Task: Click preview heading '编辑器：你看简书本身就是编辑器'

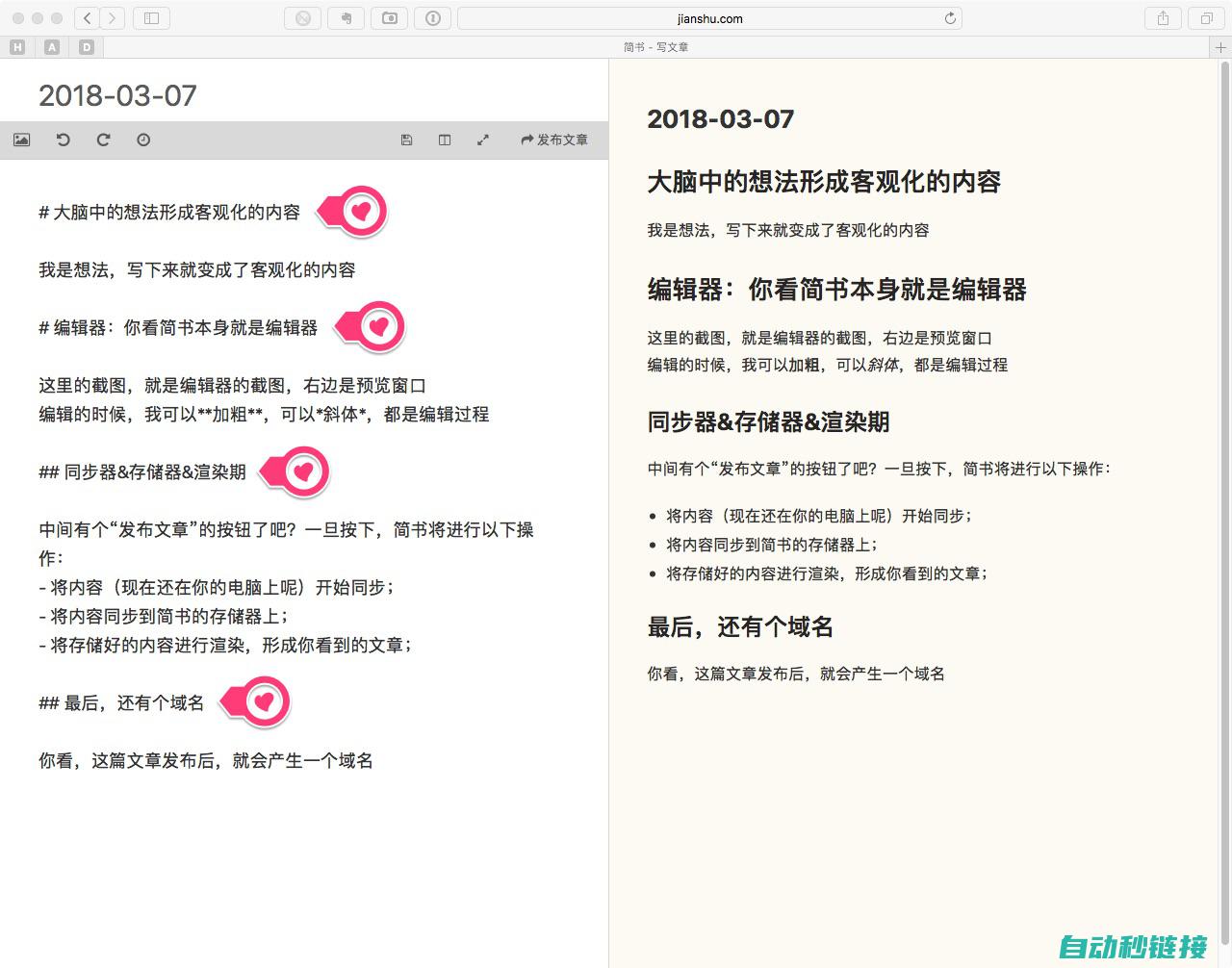Action: [836, 290]
